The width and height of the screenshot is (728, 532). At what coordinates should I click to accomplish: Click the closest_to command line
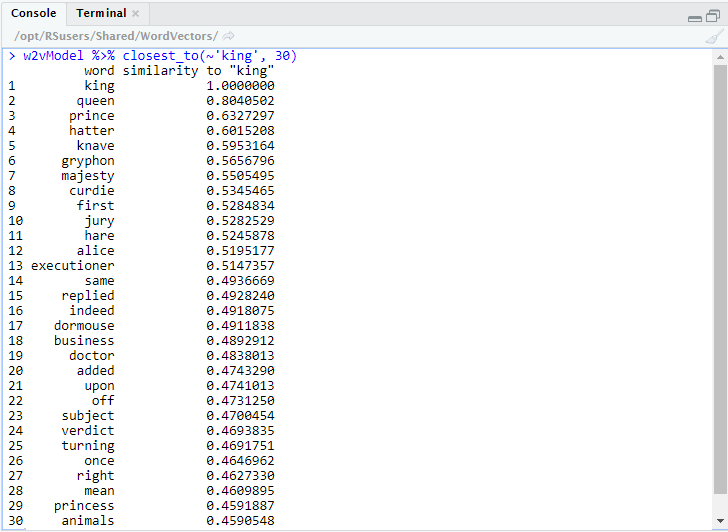pyautogui.click(x=160, y=56)
